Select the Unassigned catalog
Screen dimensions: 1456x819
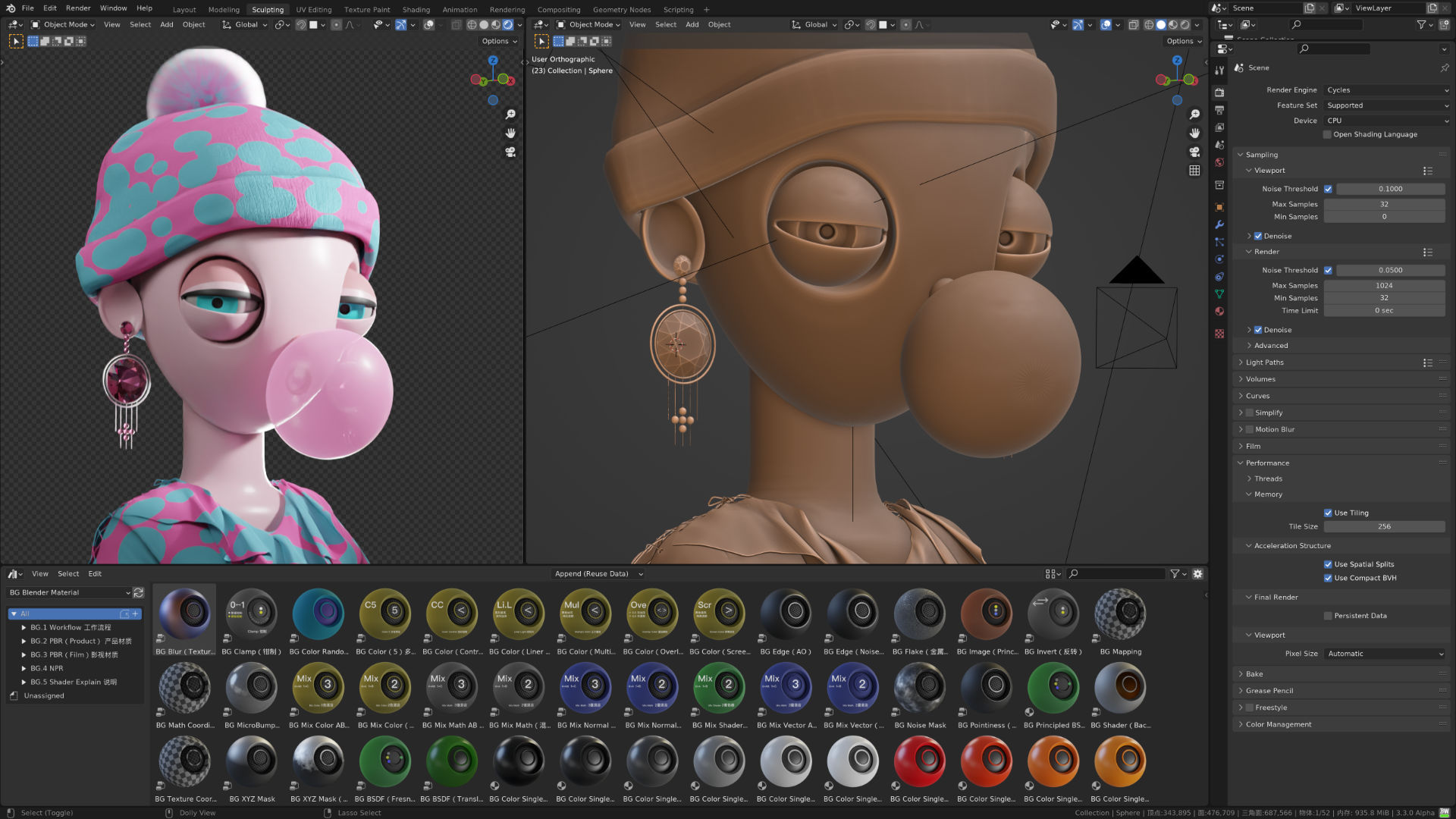[43, 695]
